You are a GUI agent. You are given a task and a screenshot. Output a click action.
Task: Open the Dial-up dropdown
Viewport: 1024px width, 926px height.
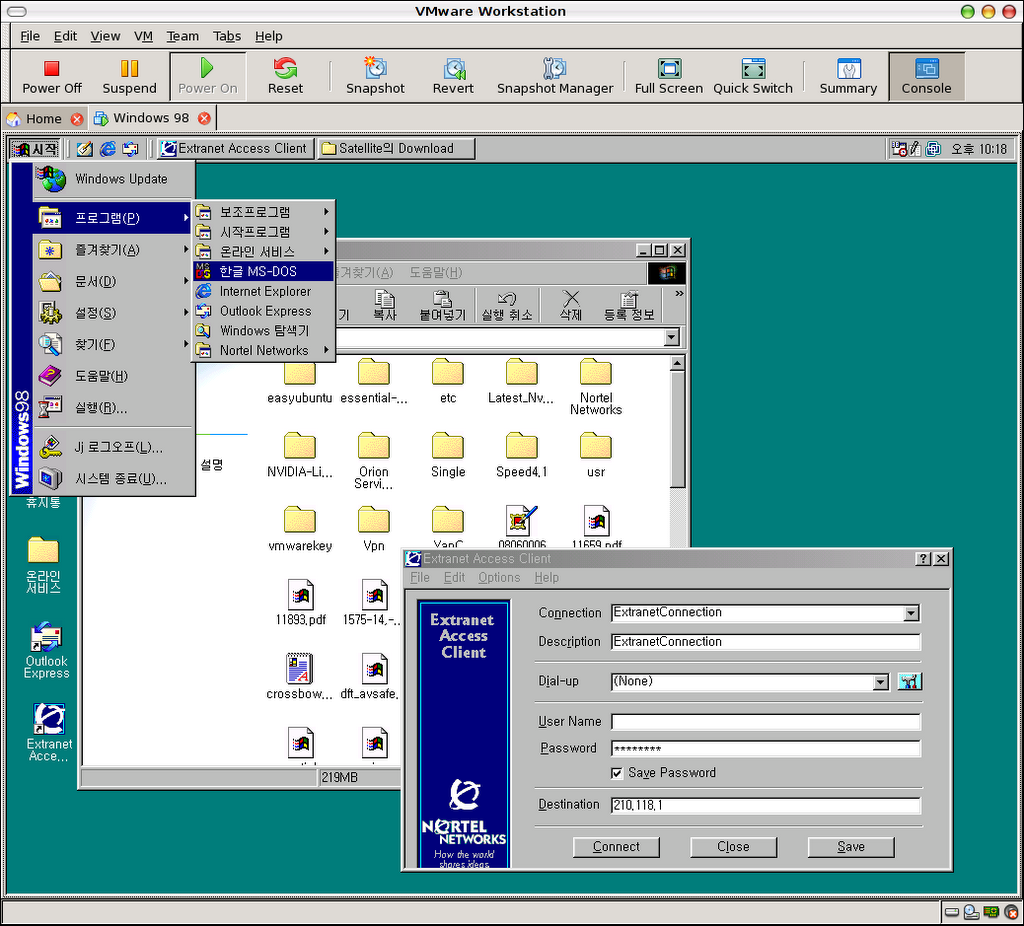[x=880, y=682]
